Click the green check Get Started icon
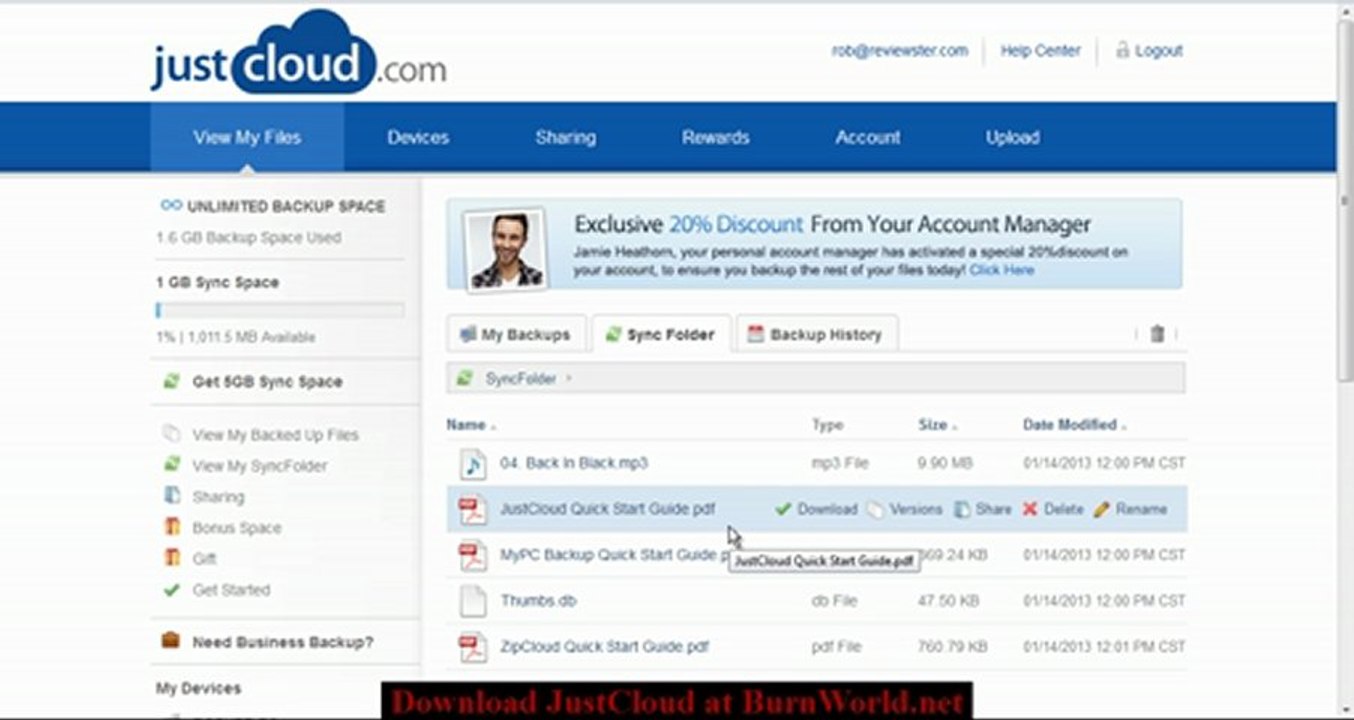This screenshot has height=720, width=1354. [171, 589]
